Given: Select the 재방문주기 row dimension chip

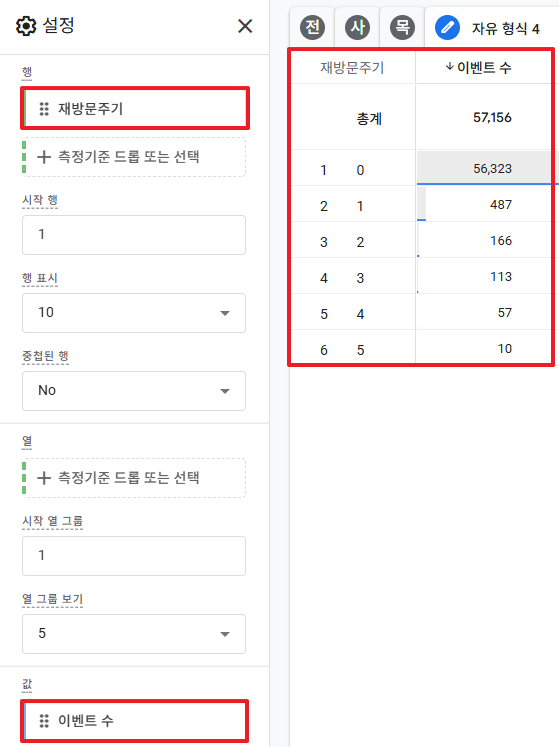Looking at the screenshot, I should 135,109.
